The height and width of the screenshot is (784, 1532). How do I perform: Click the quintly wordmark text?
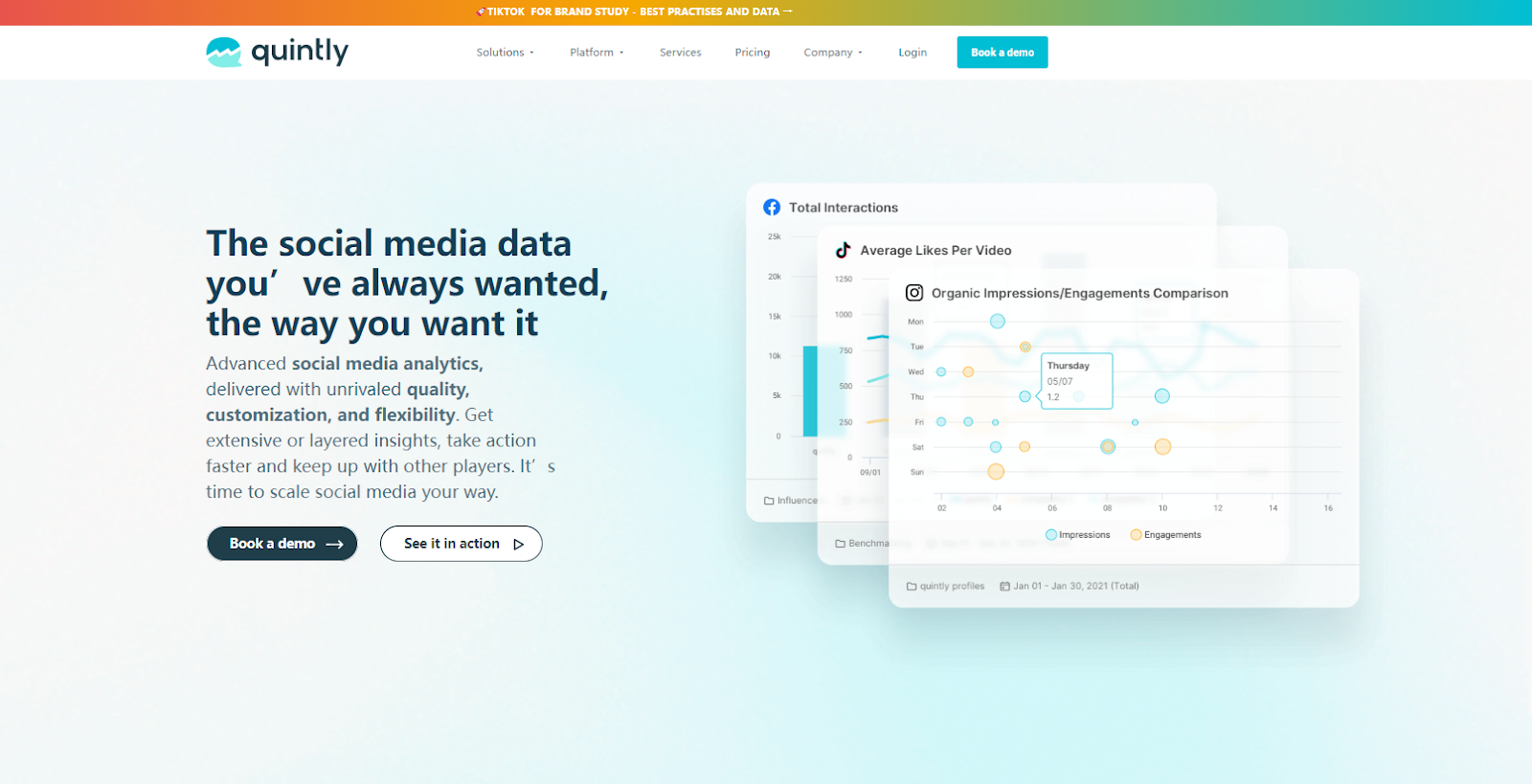(300, 51)
